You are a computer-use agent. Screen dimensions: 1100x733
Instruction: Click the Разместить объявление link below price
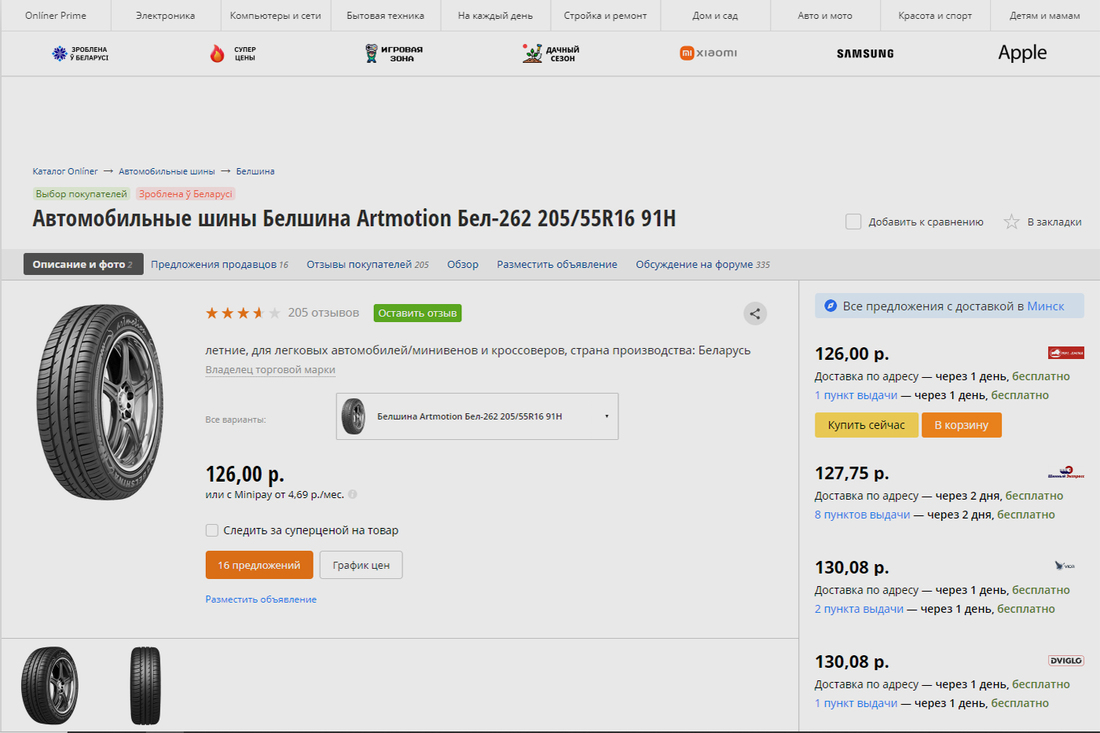pyautogui.click(x=261, y=599)
